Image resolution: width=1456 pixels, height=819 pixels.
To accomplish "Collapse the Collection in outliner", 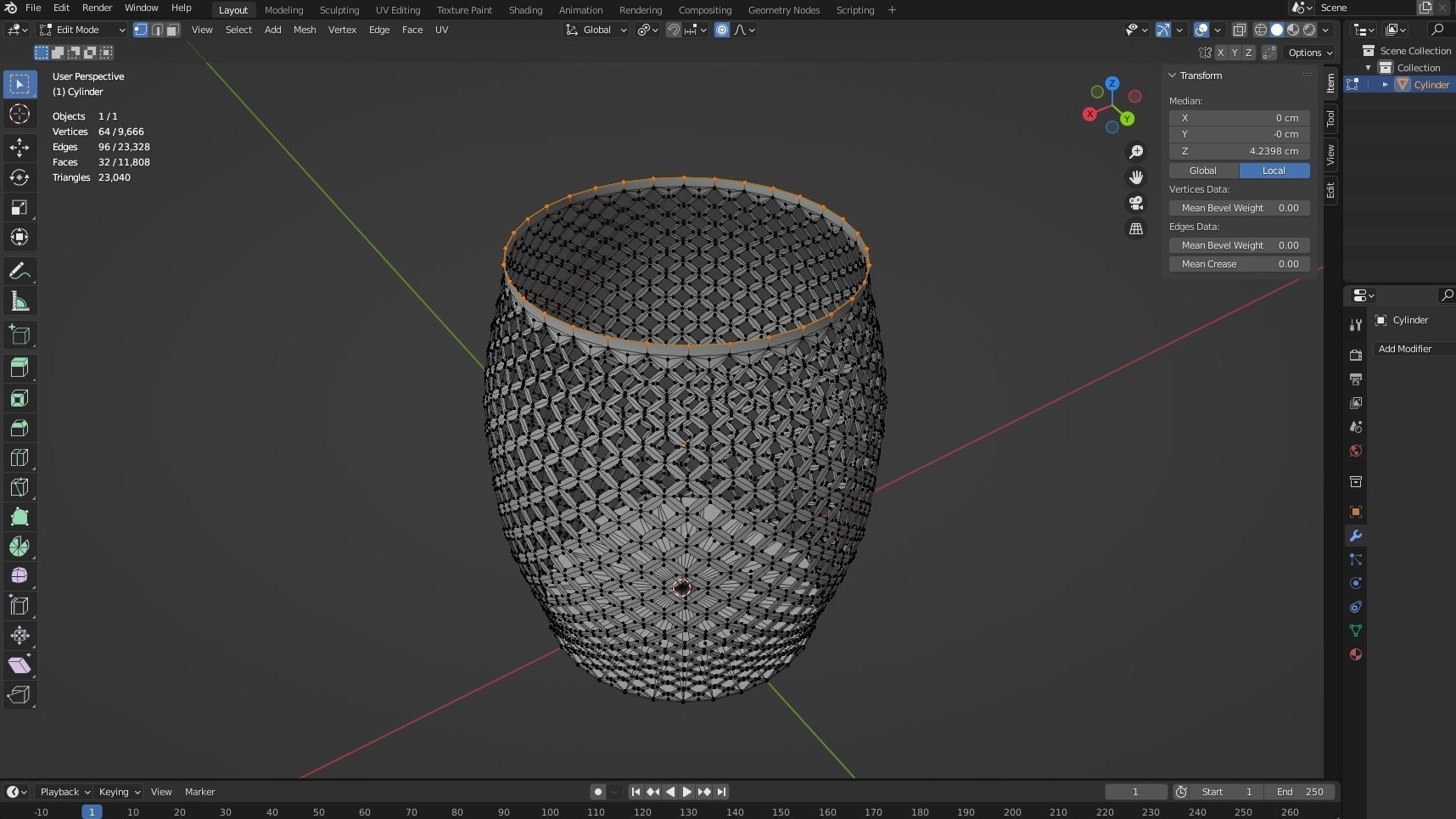I will 1368,68.
